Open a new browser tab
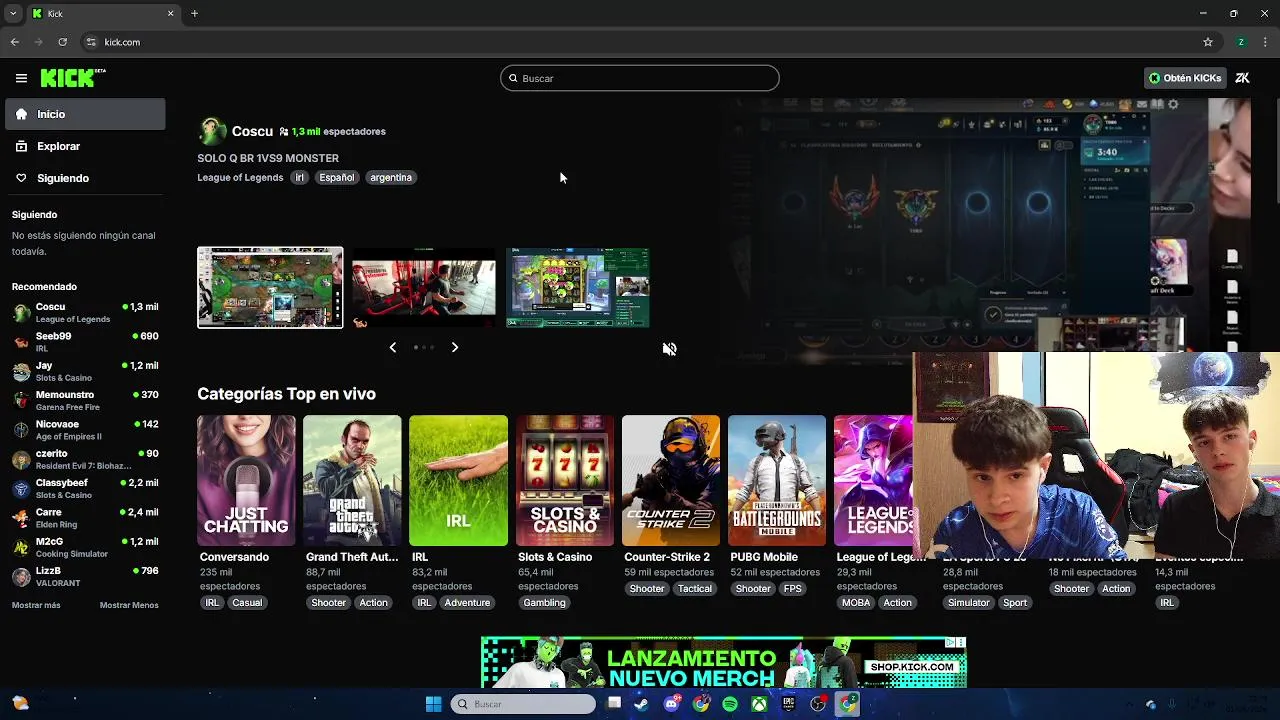Screen dimensions: 1280x720 pos(194,14)
